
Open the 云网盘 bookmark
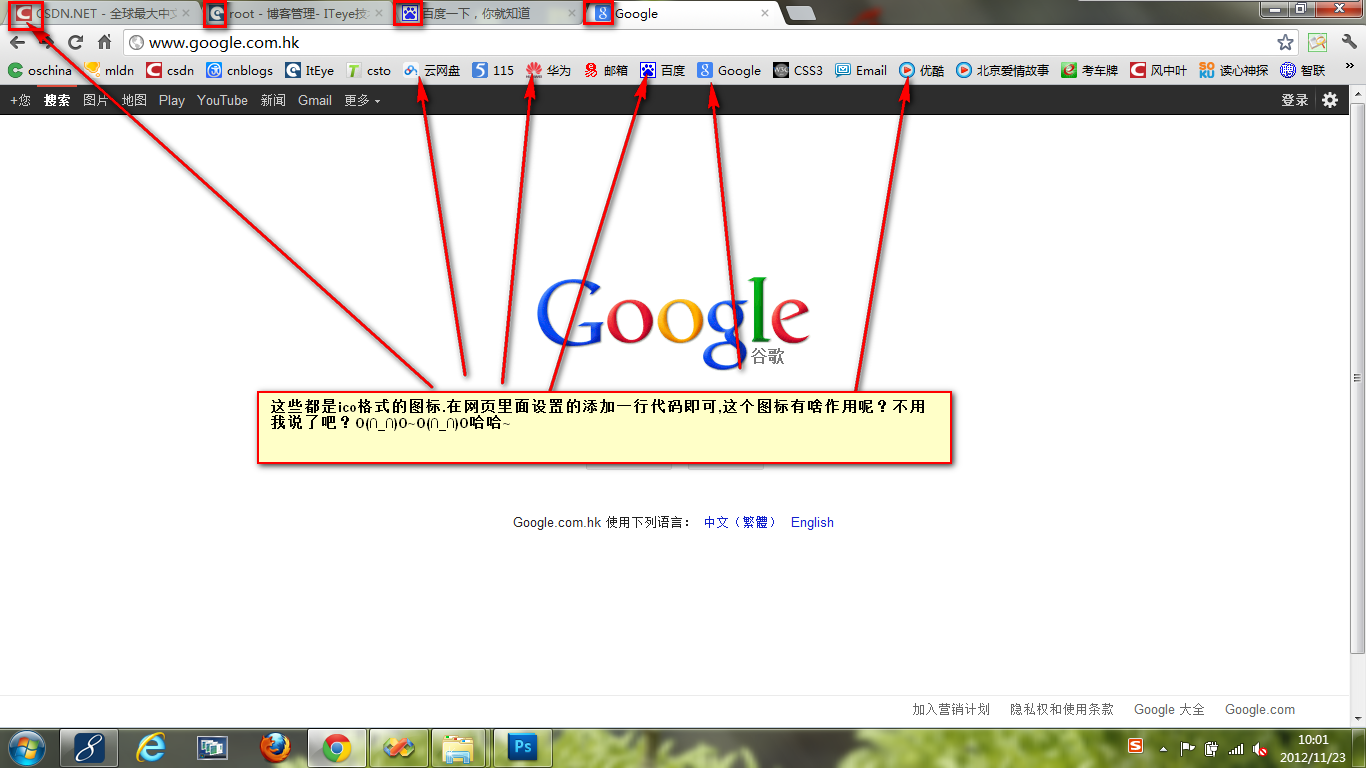point(432,70)
